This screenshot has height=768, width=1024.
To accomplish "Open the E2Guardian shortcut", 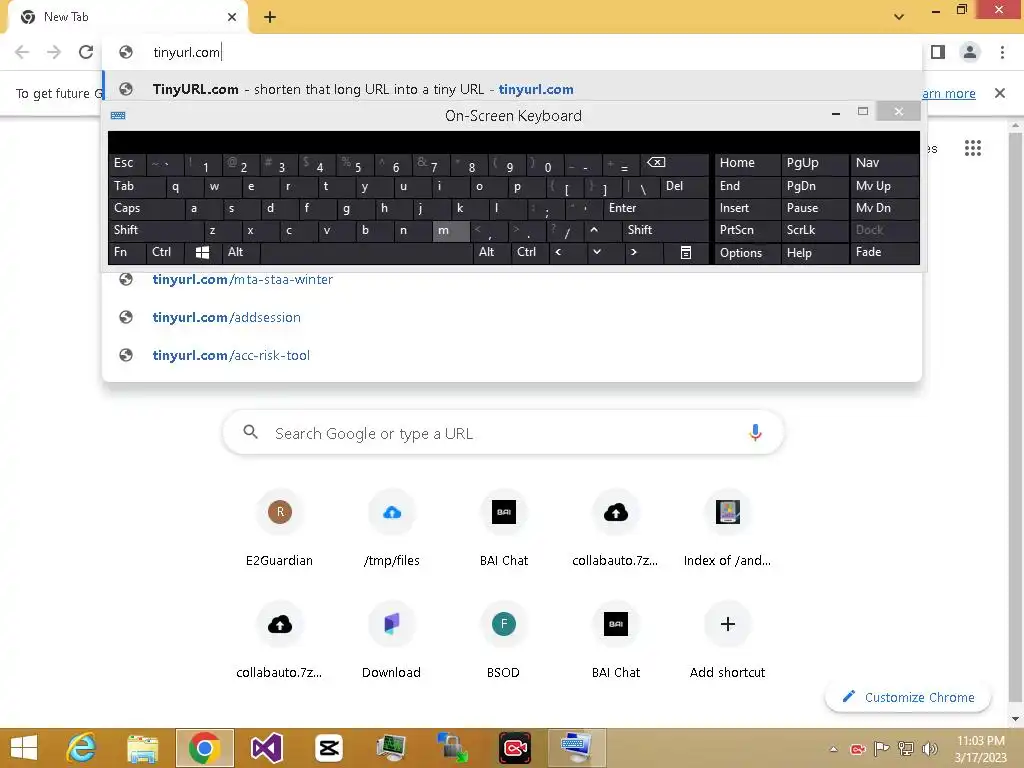I will [280, 529].
